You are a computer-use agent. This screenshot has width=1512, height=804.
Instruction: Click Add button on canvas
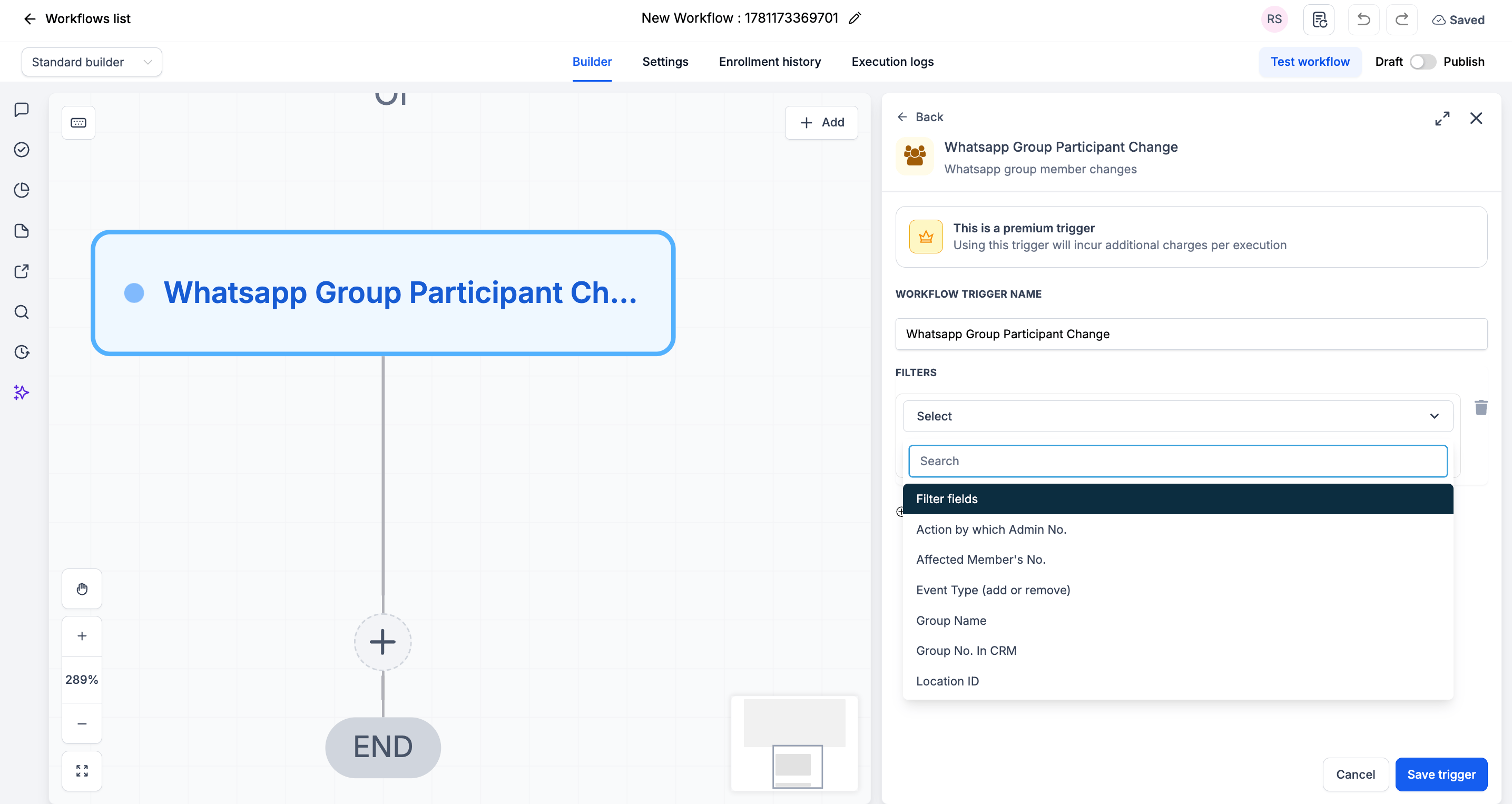(821, 123)
